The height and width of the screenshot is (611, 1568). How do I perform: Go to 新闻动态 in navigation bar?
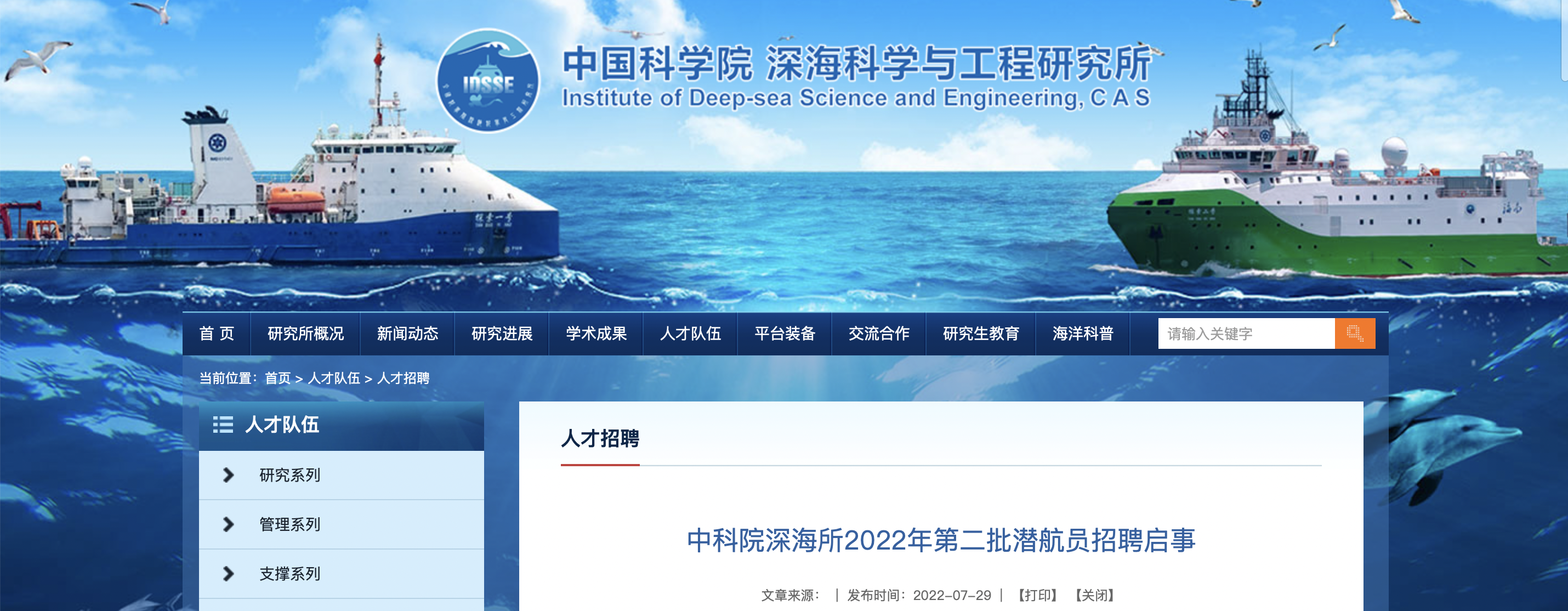click(407, 334)
